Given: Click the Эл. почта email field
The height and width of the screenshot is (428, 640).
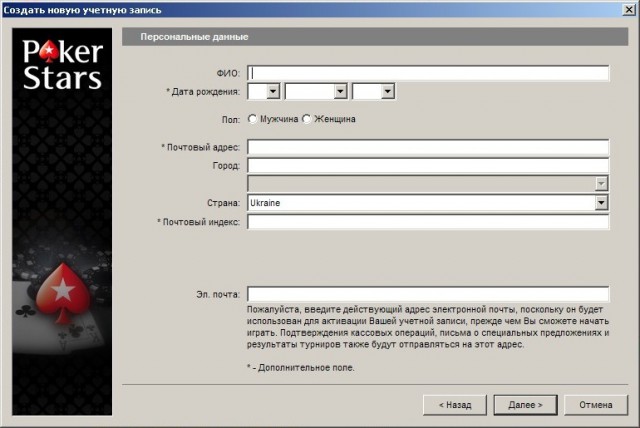Looking at the screenshot, I should (x=428, y=294).
